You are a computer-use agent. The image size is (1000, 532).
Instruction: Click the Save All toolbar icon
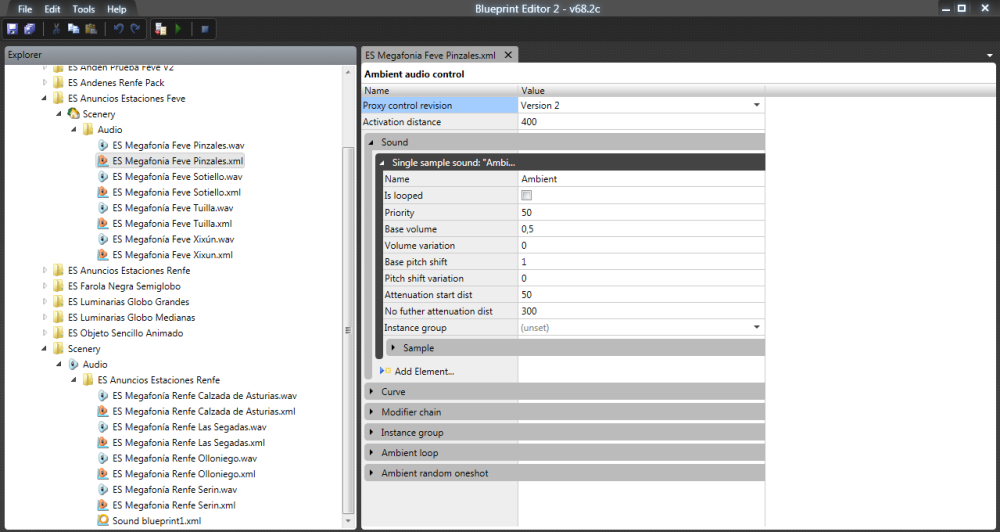[29, 29]
